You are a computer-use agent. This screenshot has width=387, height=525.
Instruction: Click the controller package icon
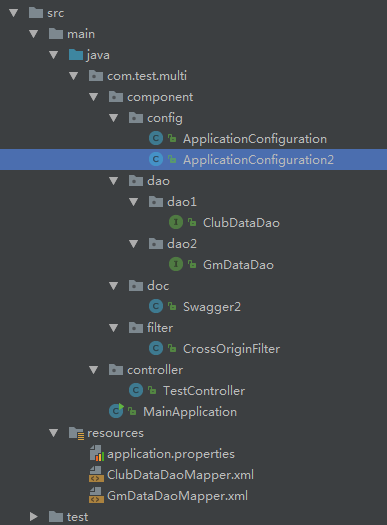pyautogui.click(x=116, y=370)
